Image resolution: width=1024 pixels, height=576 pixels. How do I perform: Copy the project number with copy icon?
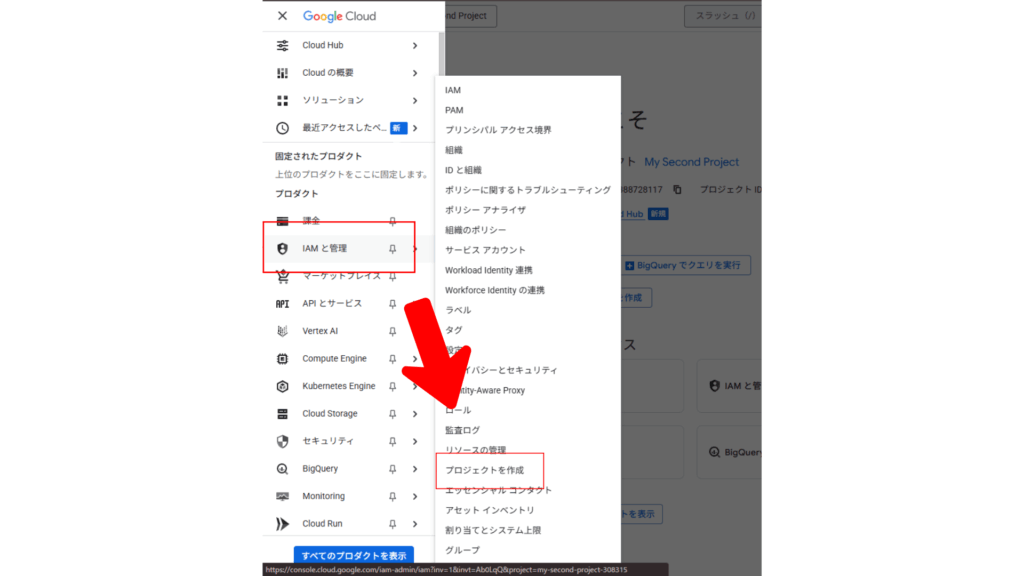point(677,189)
